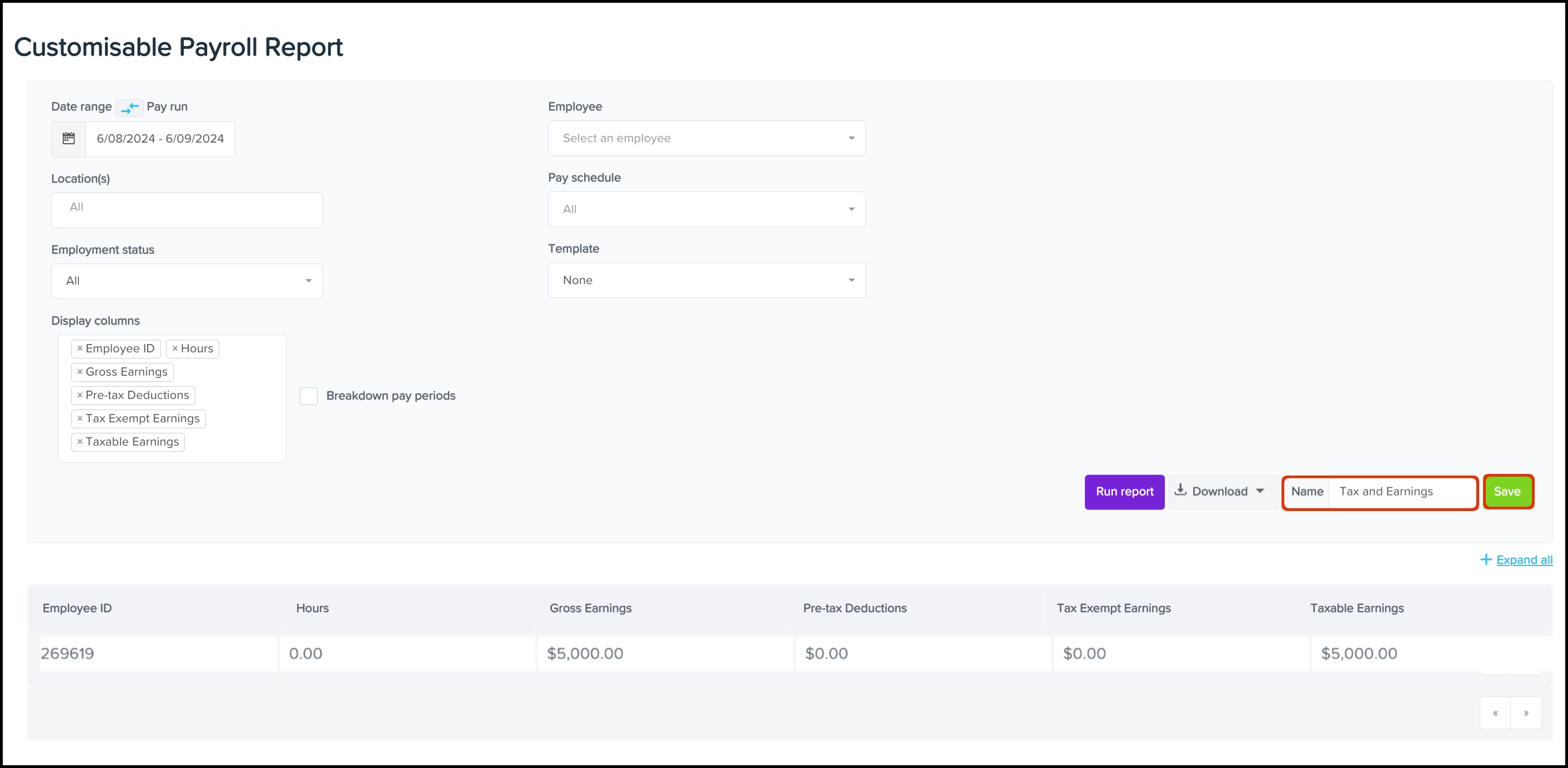Click the Name field with Tax and Earnings
The height and width of the screenshot is (768, 1568).
(1402, 492)
